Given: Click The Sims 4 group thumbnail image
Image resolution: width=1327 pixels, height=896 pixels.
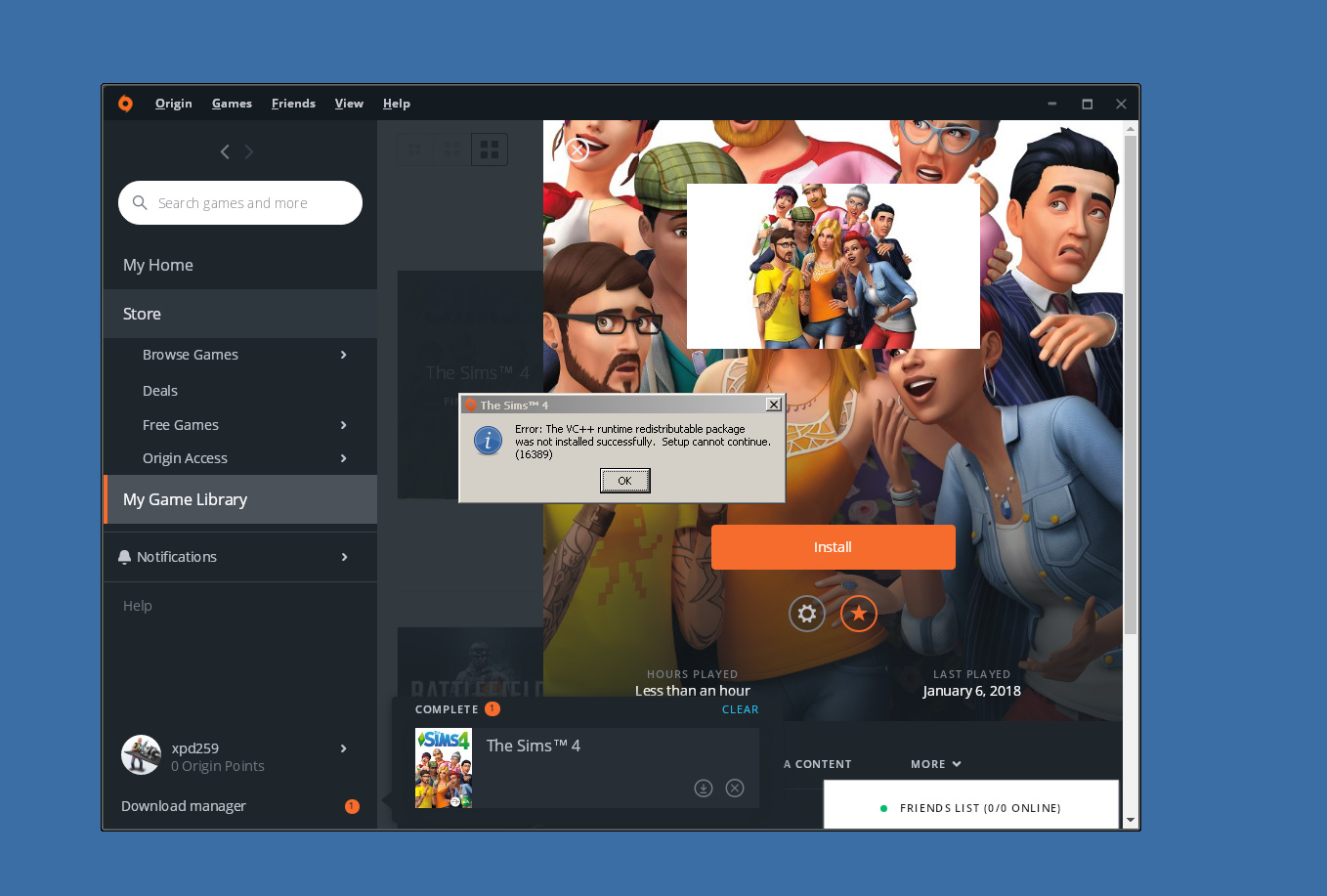Looking at the screenshot, I should pos(834,266).
